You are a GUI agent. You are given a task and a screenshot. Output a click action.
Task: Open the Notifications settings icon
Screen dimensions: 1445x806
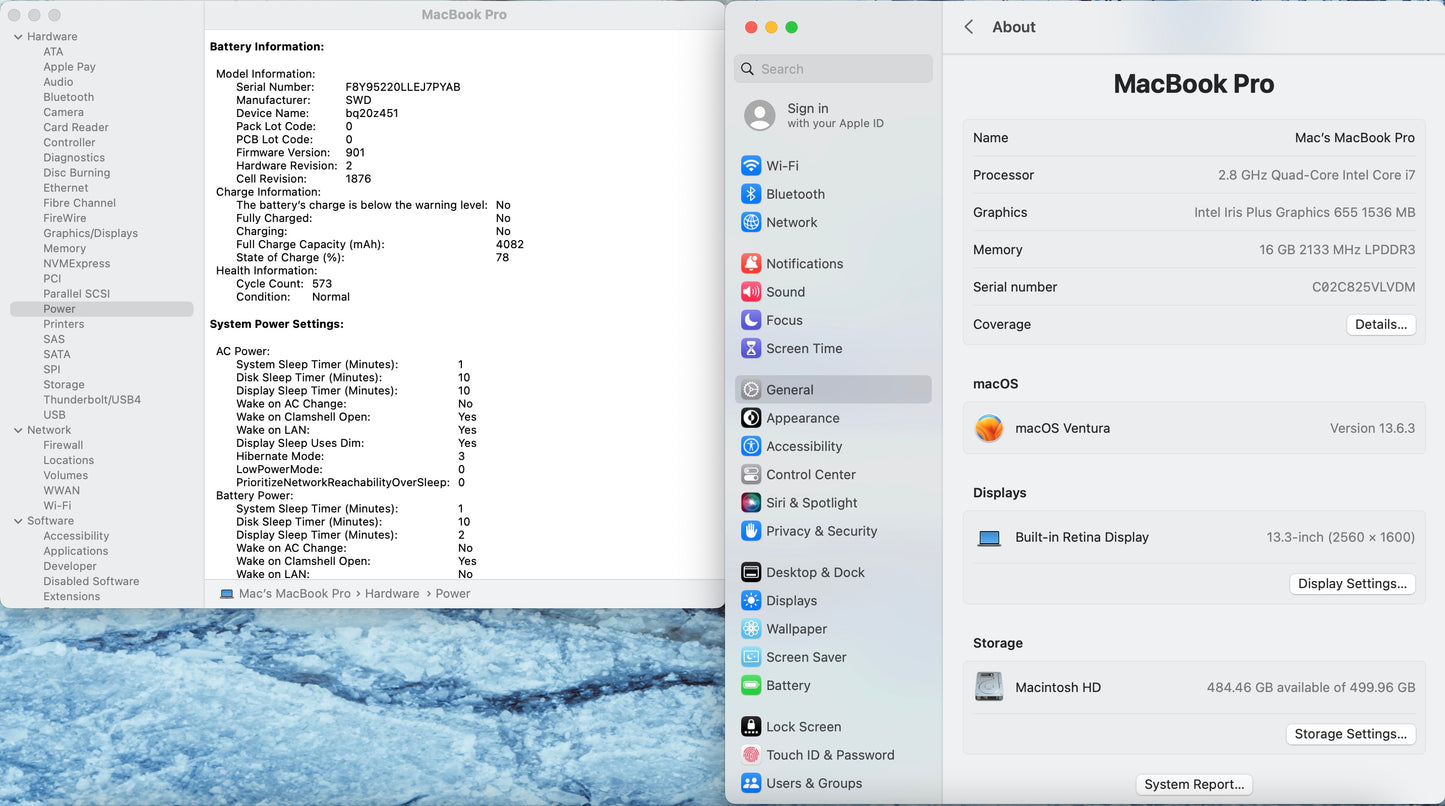751,264
